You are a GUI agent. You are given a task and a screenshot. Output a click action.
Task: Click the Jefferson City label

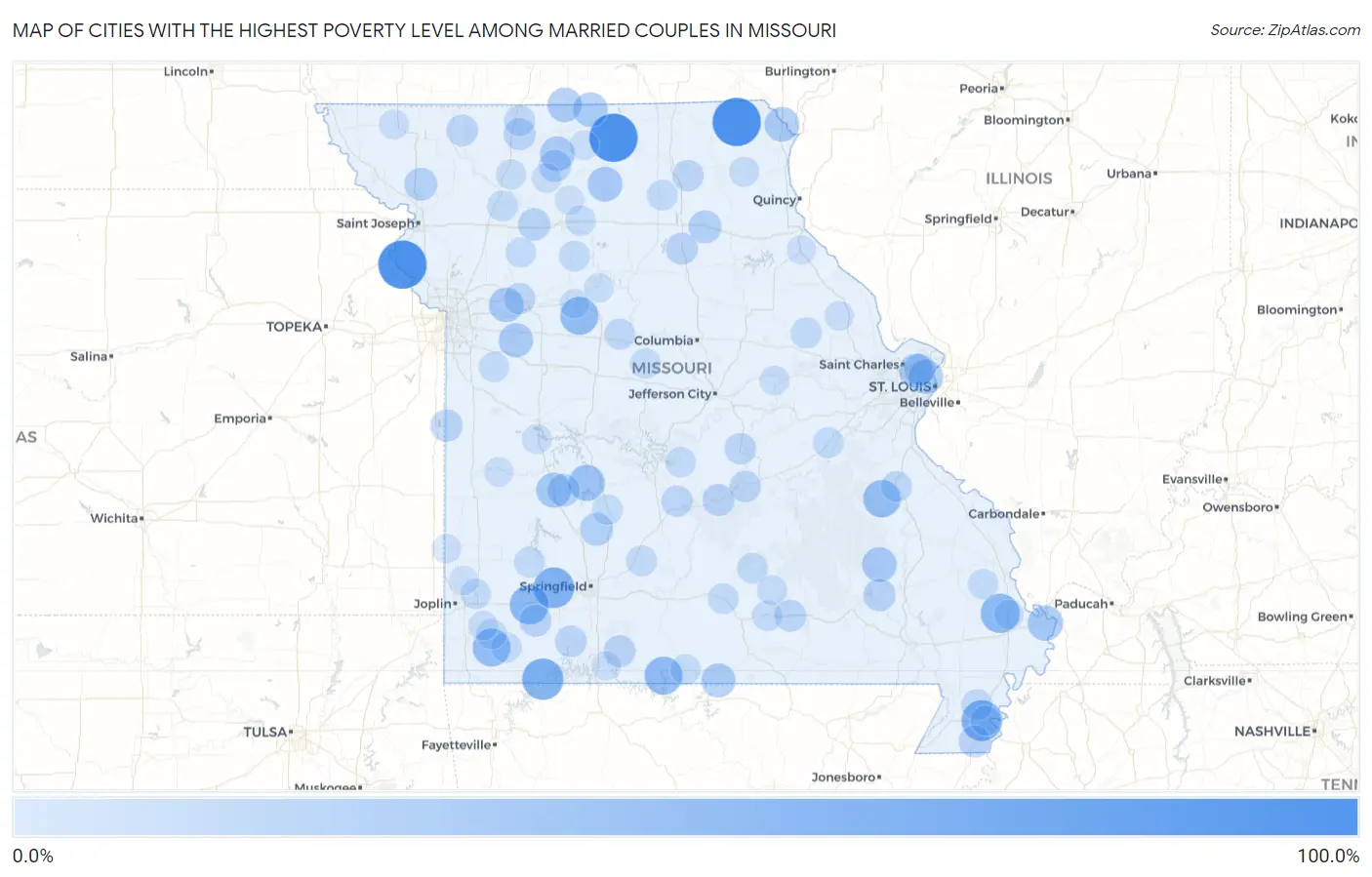tap(670, 394)
